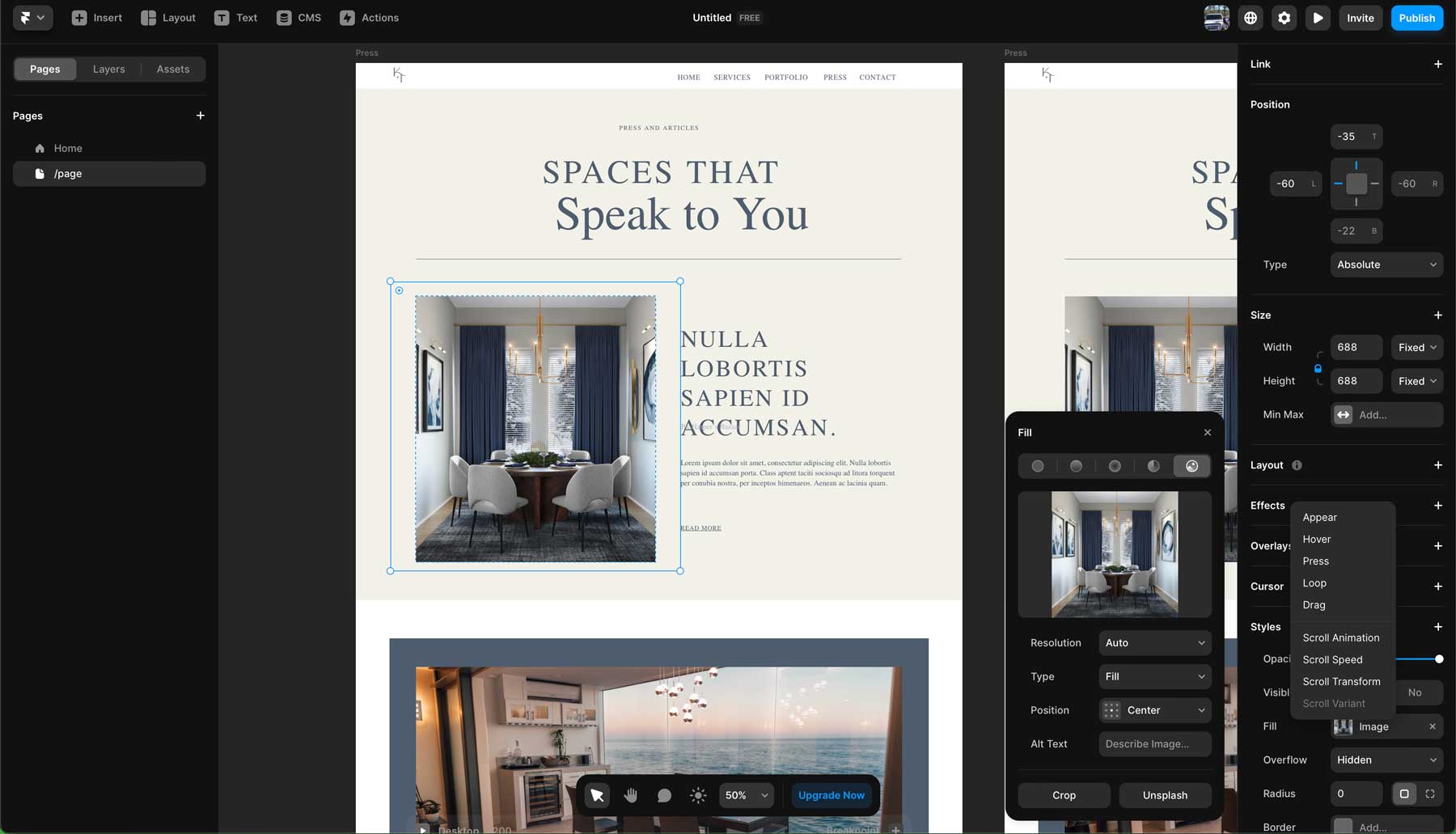Start the site preview

tap(1318, 17)
